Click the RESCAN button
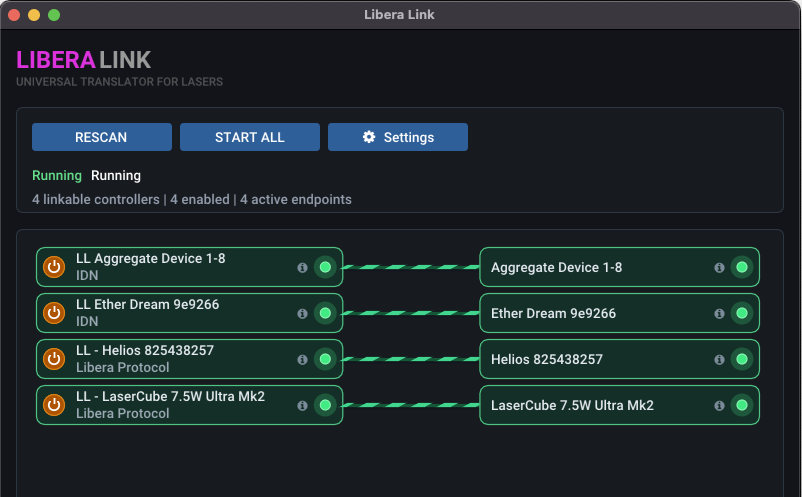The image size is (802, 497). click(102, 137)
